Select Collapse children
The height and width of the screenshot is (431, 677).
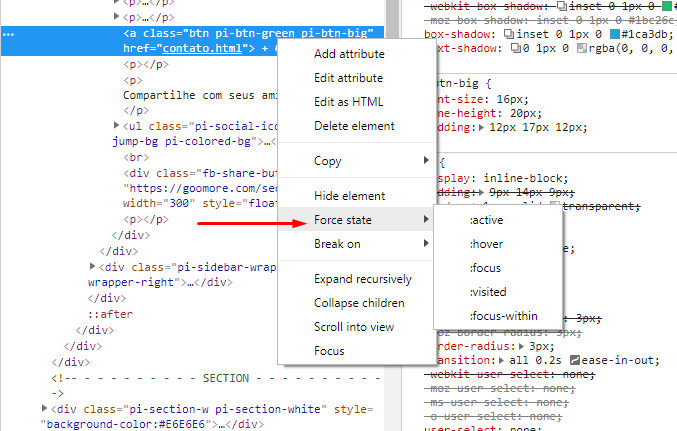point(357,303)
